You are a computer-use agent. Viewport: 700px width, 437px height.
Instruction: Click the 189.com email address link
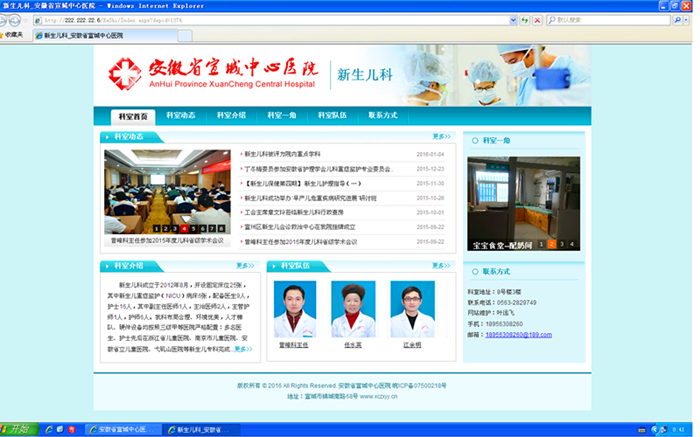point(518,335)
